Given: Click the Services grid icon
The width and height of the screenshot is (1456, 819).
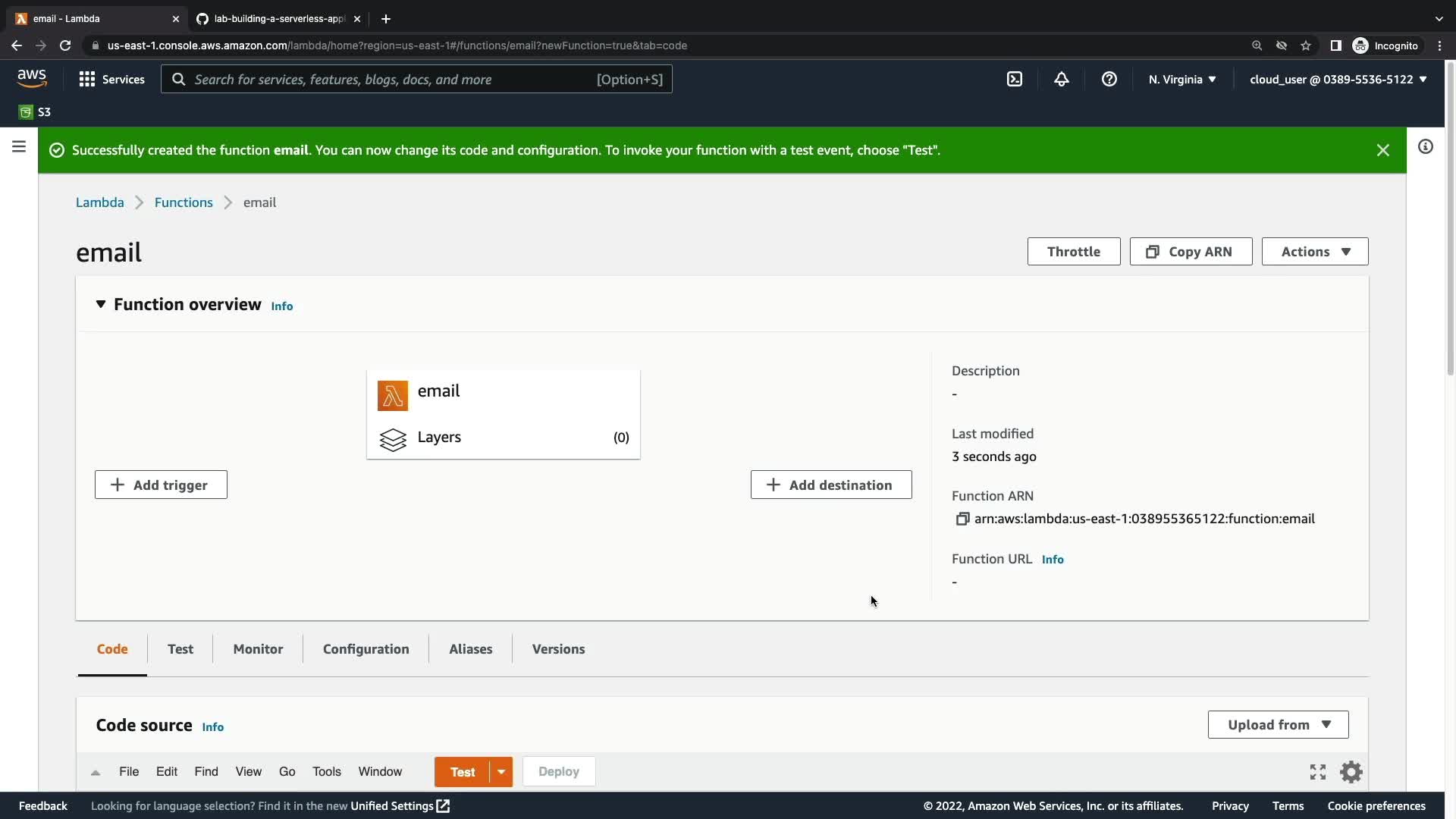Looking at the screenshot, I should click(87, 79).
